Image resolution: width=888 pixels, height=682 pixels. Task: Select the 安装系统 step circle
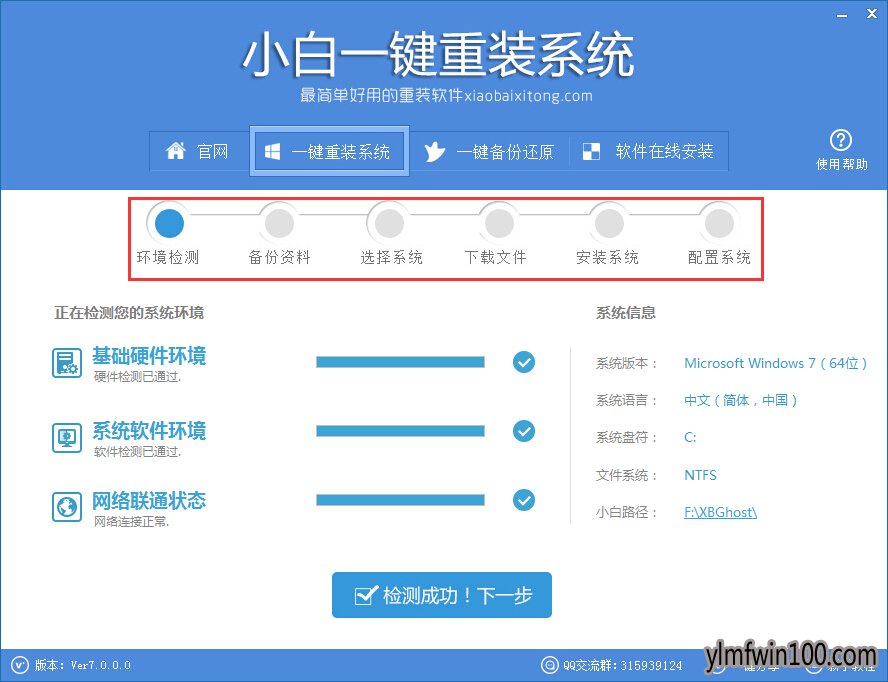(x=609, y=223)
